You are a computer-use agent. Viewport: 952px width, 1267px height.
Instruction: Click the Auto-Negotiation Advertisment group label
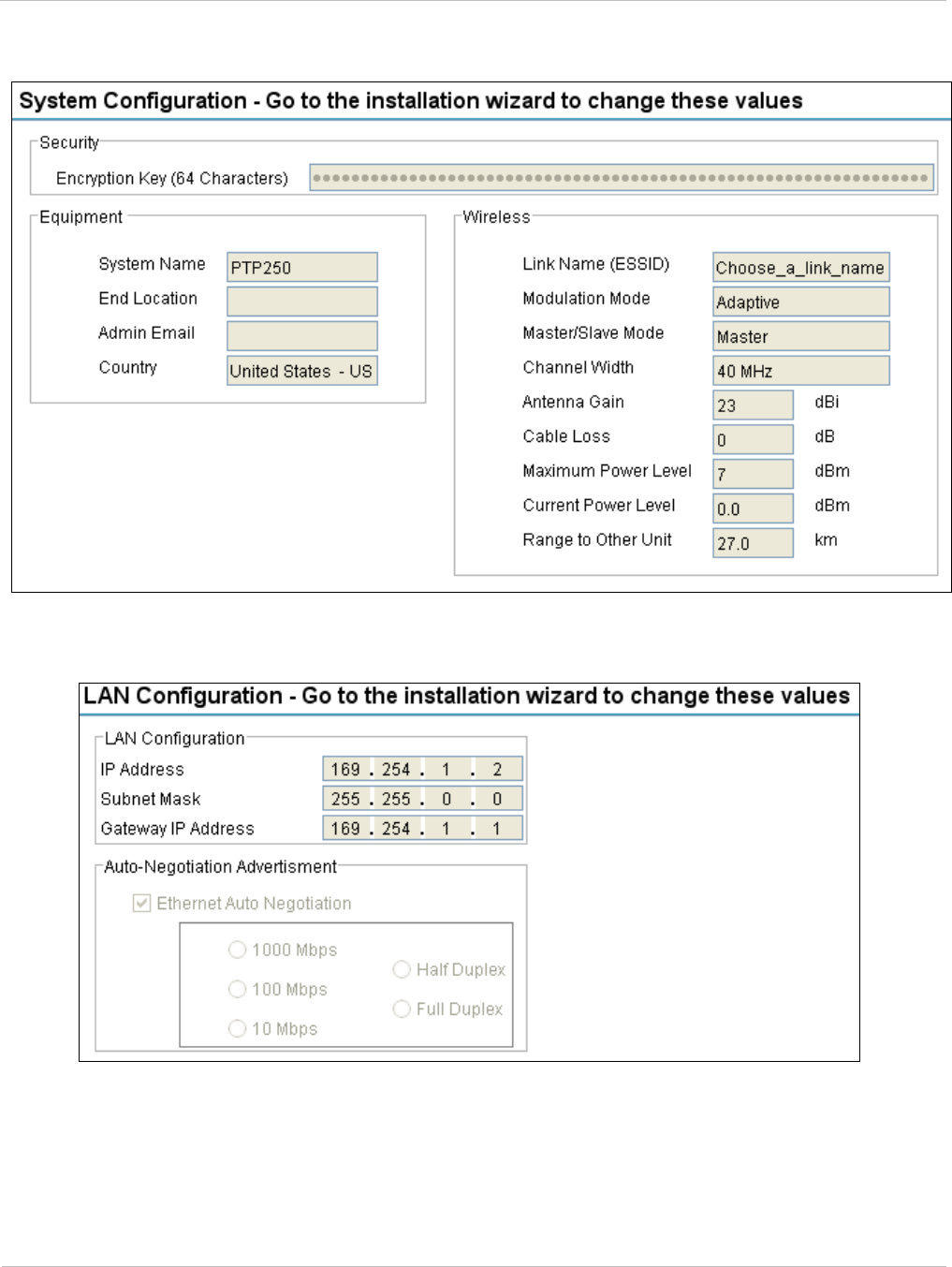tap(220, 867)
